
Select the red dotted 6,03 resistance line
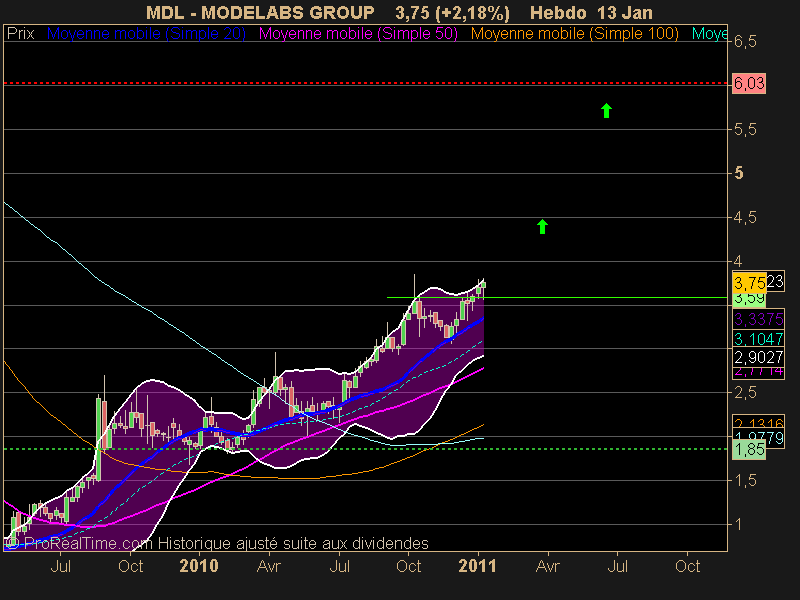coord(365,83)
